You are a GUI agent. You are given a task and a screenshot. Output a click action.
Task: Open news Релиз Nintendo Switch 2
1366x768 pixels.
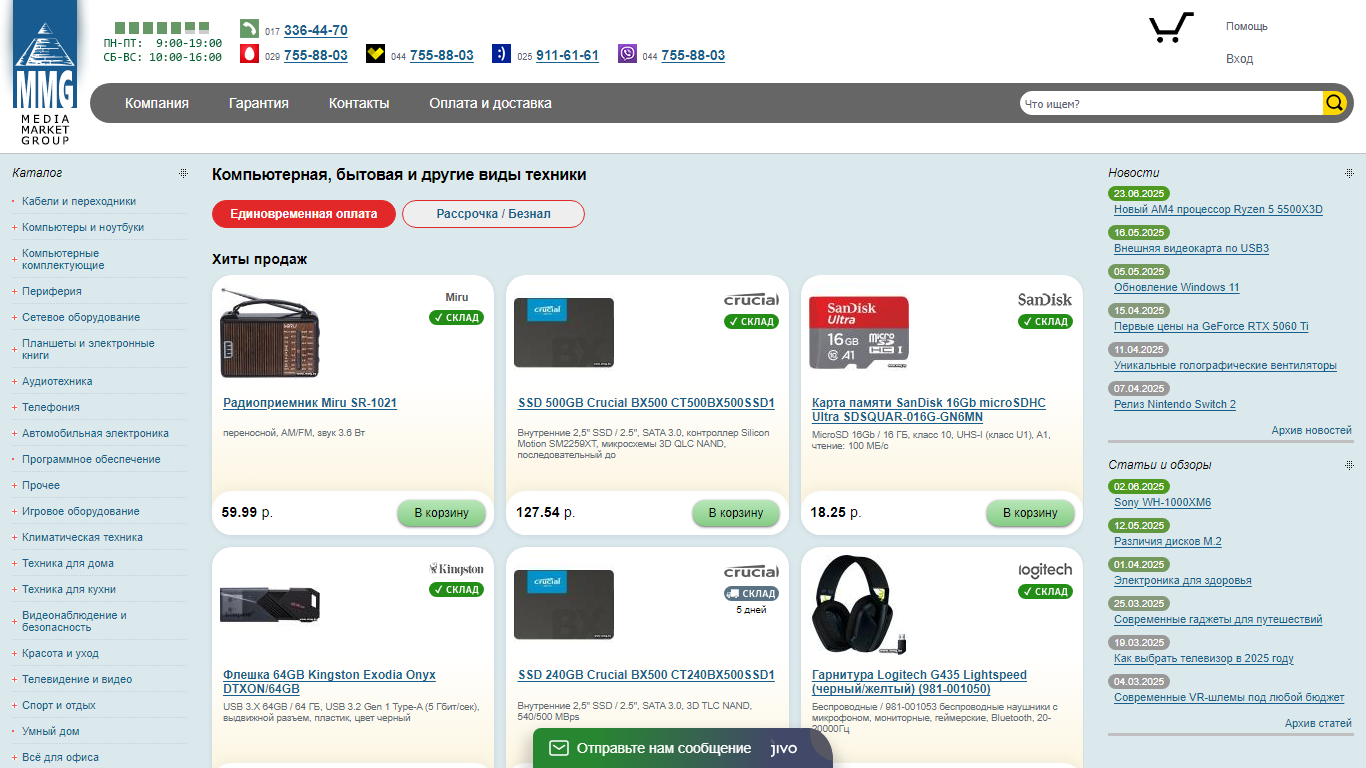pyautogui.click(x=1175, y=404)
